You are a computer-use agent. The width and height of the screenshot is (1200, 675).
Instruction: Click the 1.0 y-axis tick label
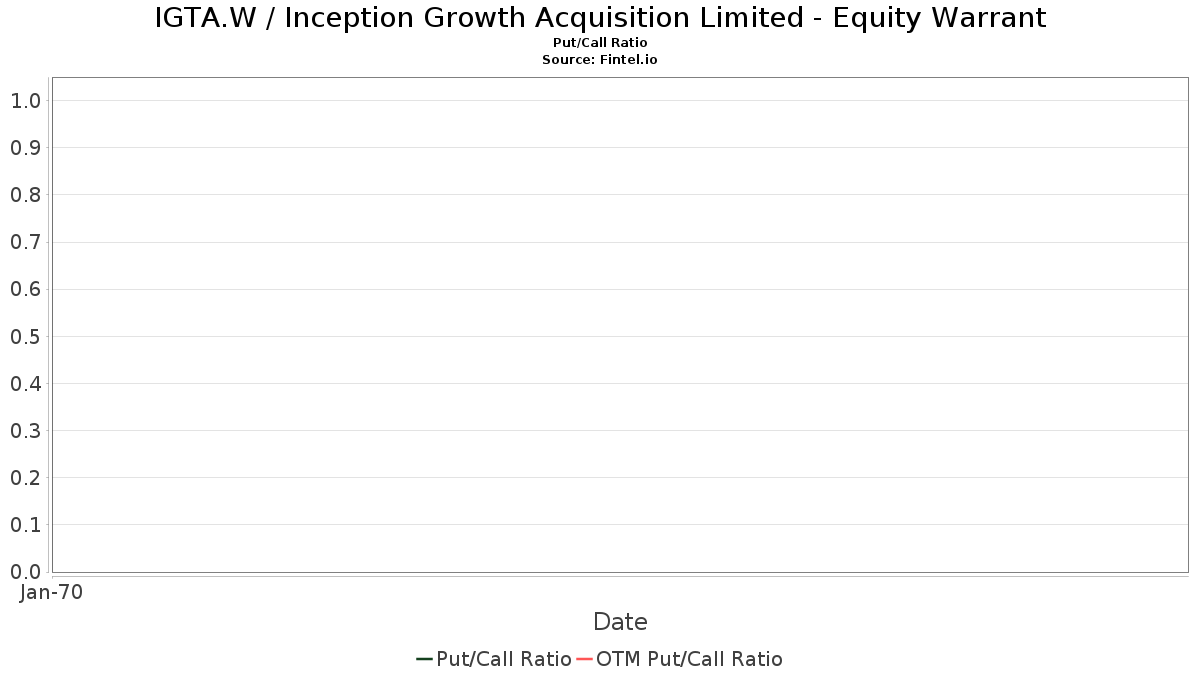click(25, 101)
